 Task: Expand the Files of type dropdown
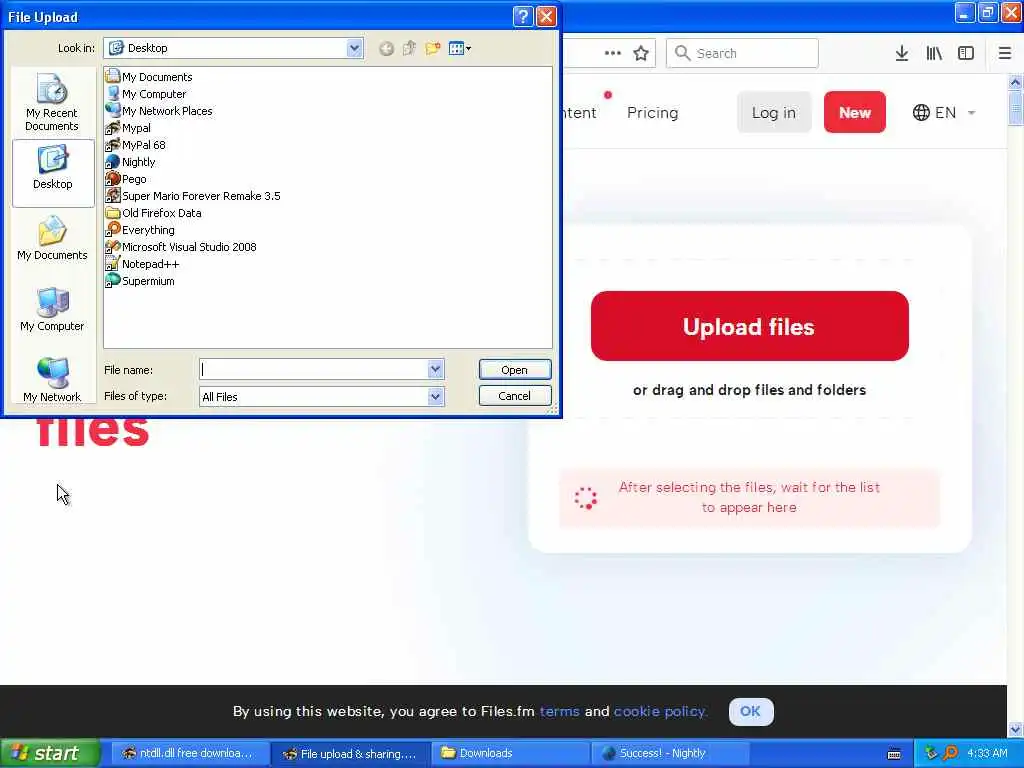(436, 396)
